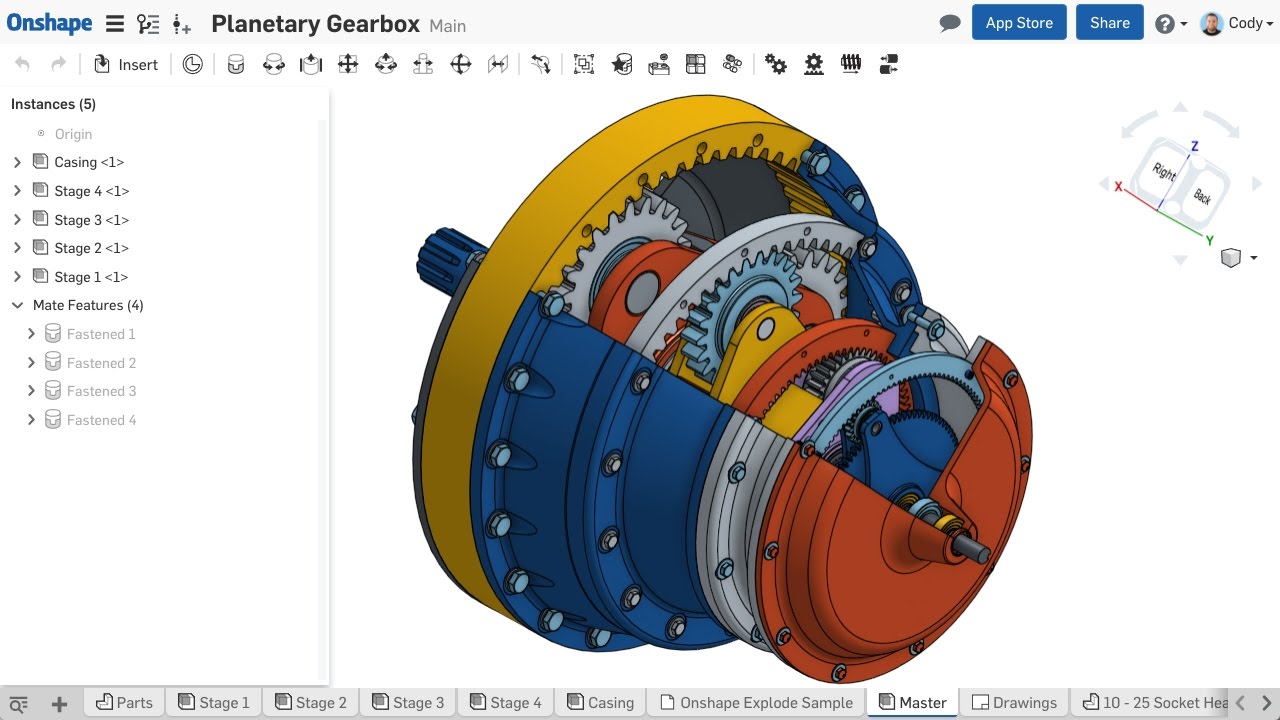Expand the Stage 1 <1> instance

(x=17, y=277)
